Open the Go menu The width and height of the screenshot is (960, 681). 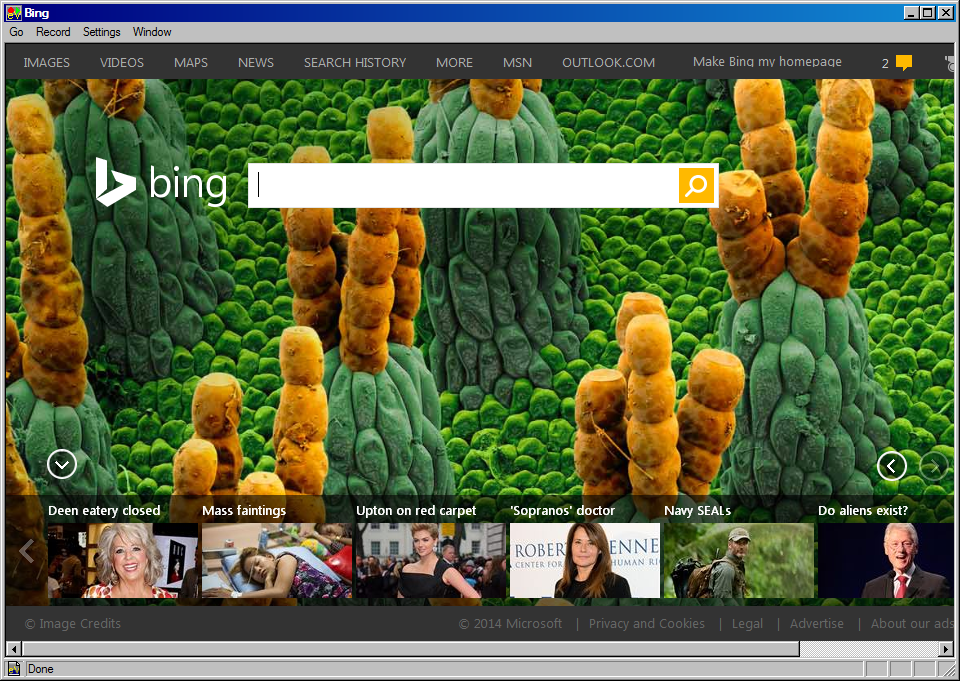click(x=17, y=32)
